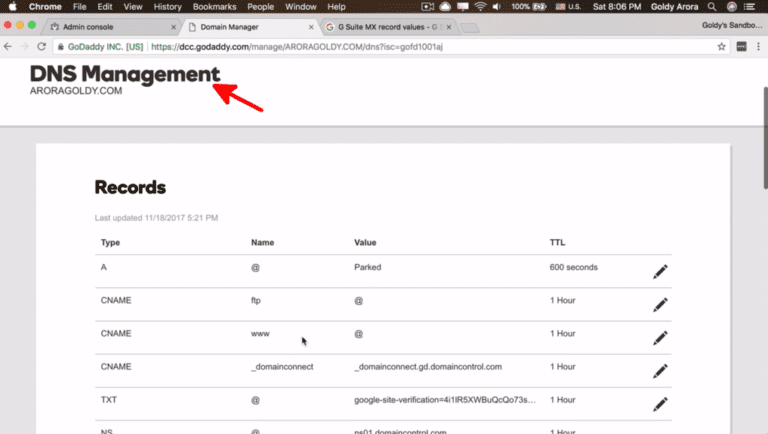Open the Bookmarks menu
This screenshot has width=768, height=434.
tap(215, 7)
